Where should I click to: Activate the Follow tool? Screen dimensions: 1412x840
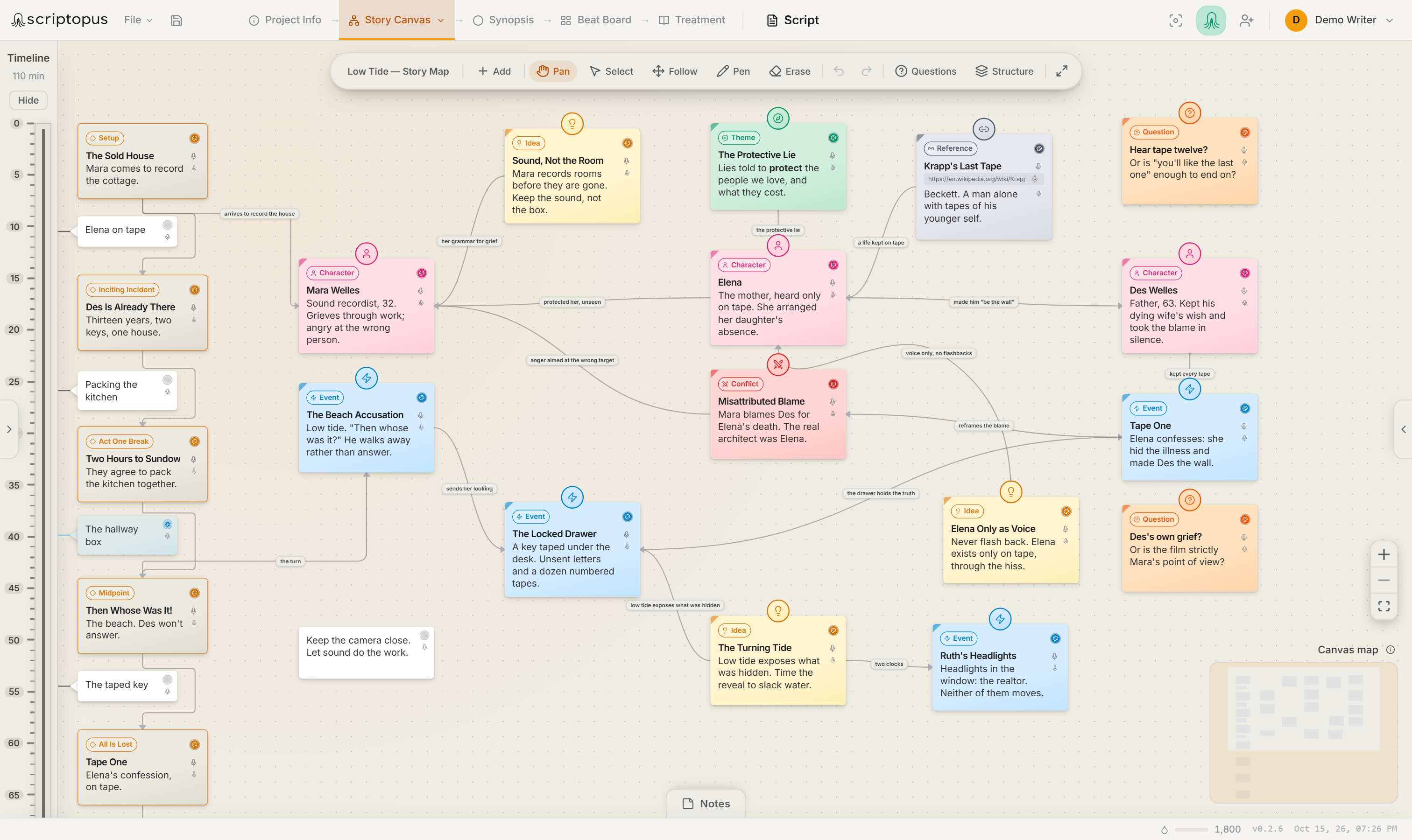pyautogui.click(x=675, y=71)
